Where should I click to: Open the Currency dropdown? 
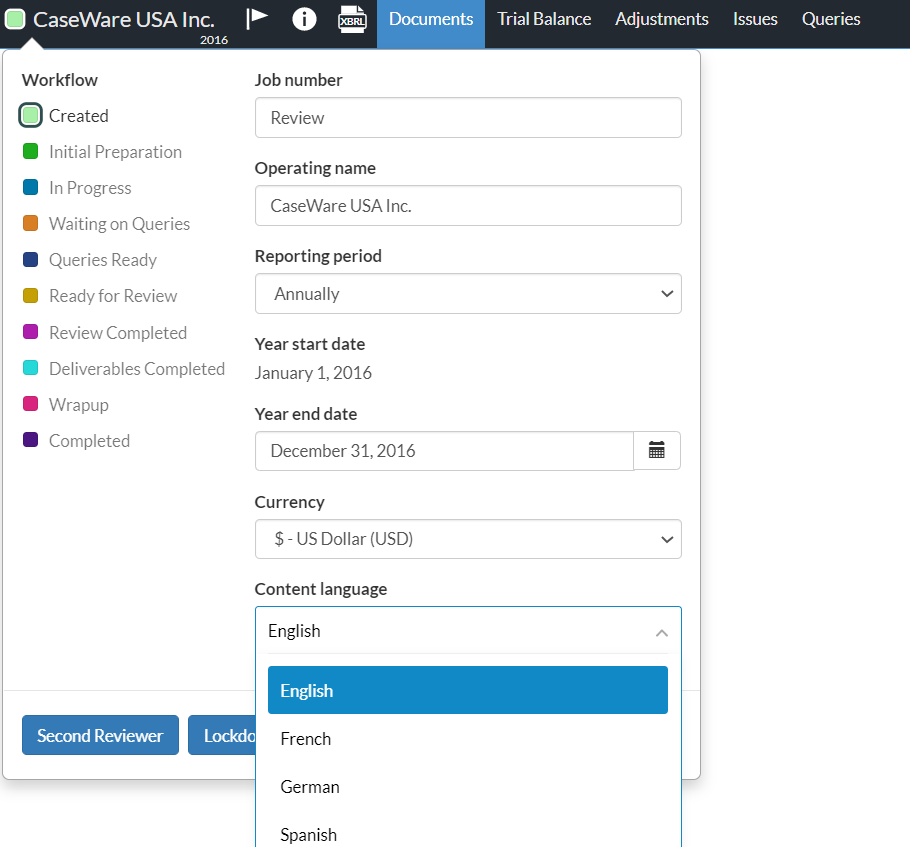click(468, 539)
